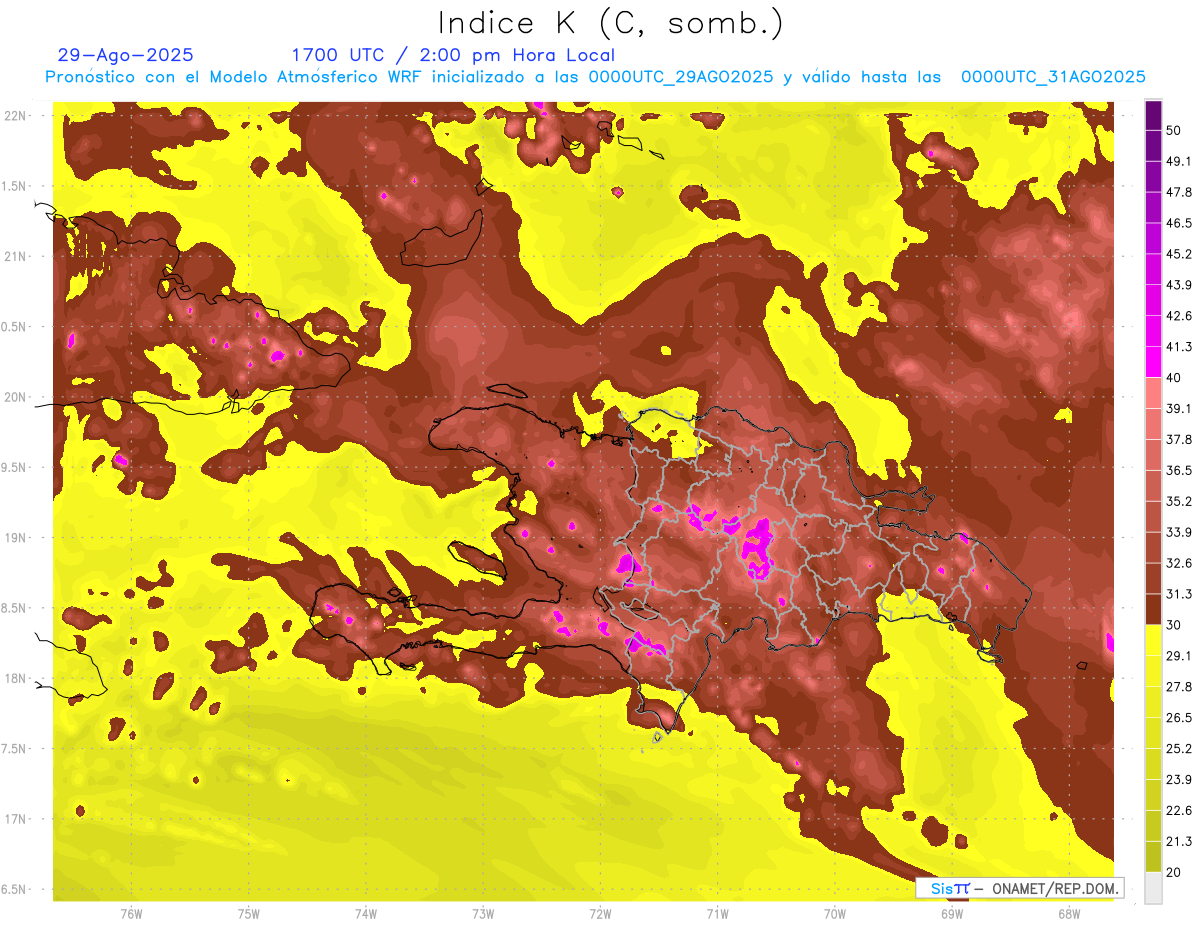Click legend value "33.9"
The width and height of the screenshot is (1200, 927).
(1179, 532)
